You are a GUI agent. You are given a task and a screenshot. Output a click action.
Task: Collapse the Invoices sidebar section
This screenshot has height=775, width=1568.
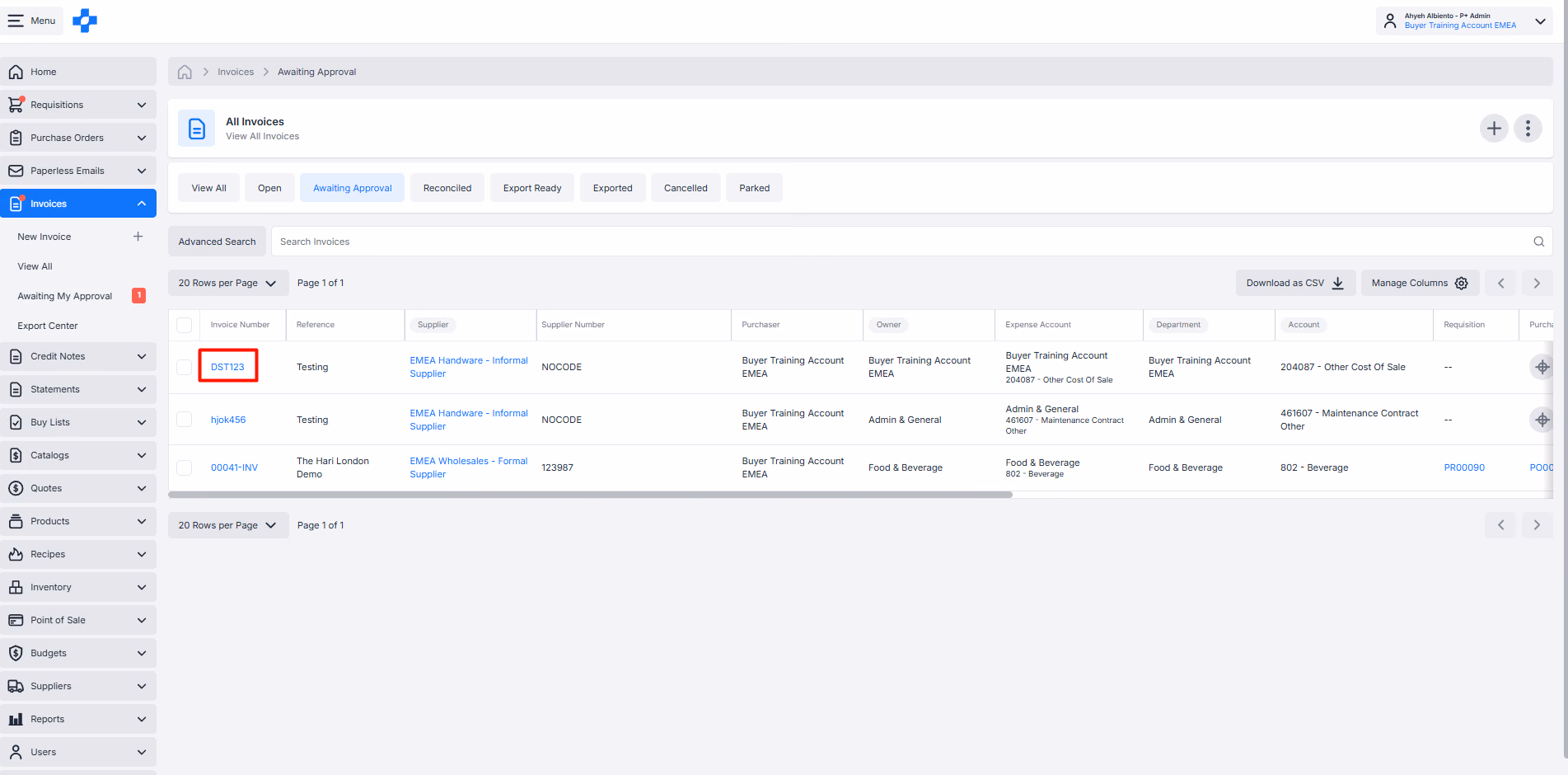click(x=142, y=204)
